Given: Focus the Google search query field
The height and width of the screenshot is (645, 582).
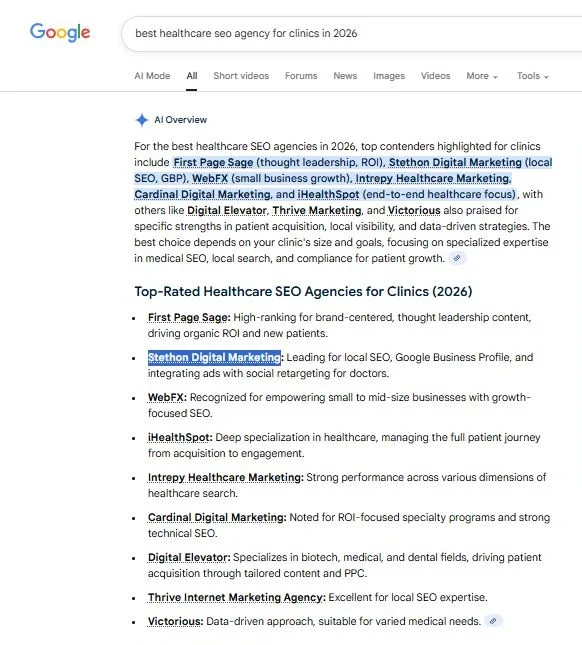Looking at the screenshot, I should click(352, 33).
